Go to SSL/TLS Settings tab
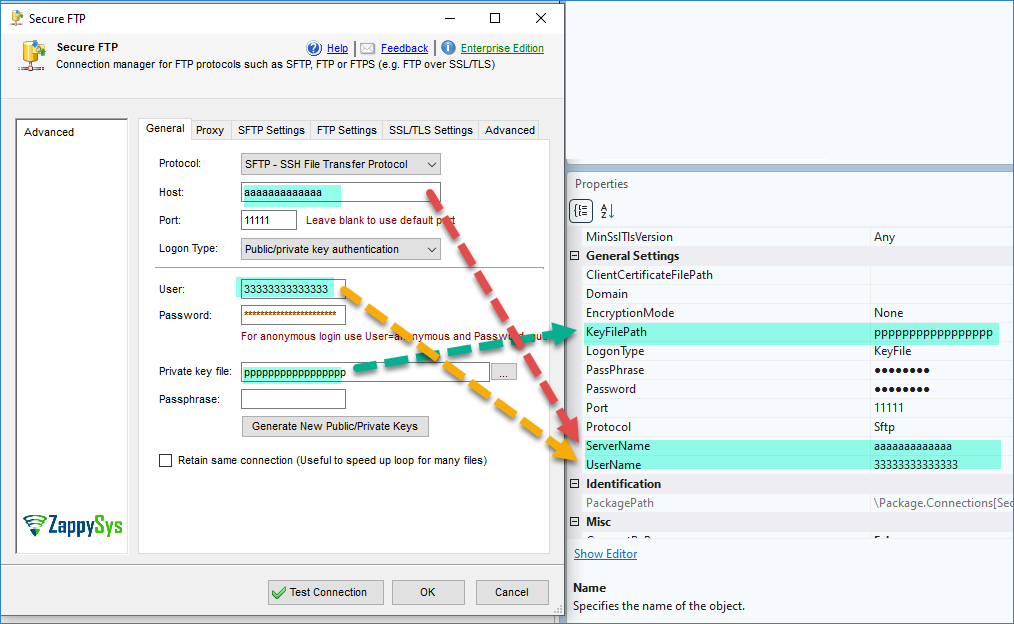This screenshot has height=624, width=1014. [431, 130]
